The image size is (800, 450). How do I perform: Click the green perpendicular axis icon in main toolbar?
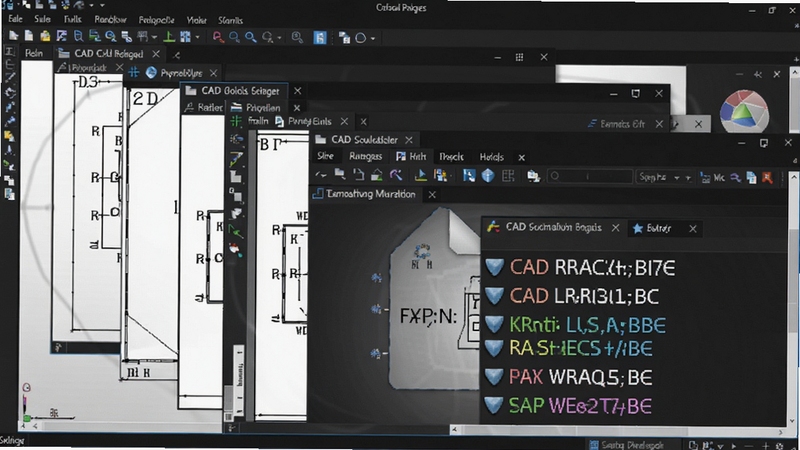pos(169,37)
